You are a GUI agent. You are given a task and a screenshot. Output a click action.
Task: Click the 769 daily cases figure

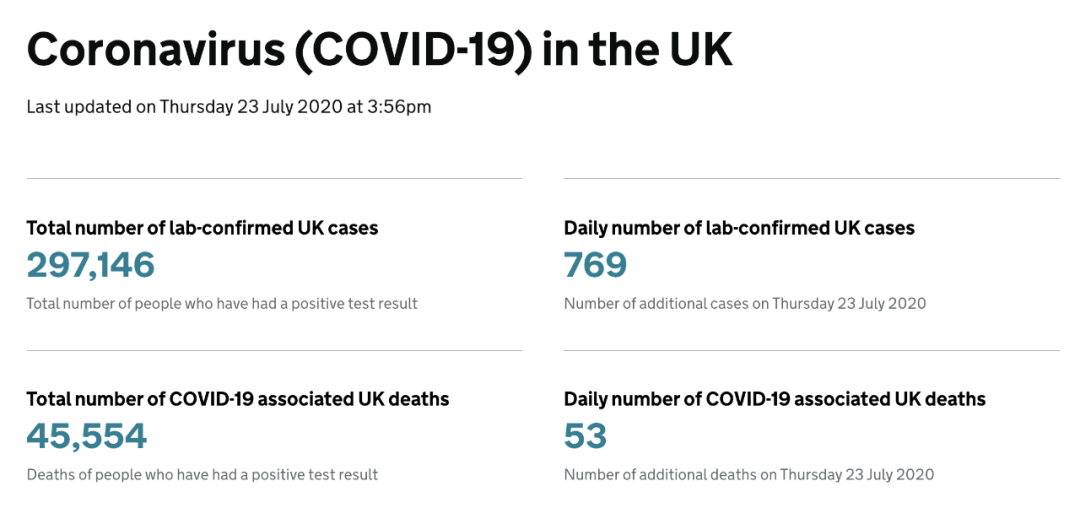pyautogui.click(x=595, y=265)
